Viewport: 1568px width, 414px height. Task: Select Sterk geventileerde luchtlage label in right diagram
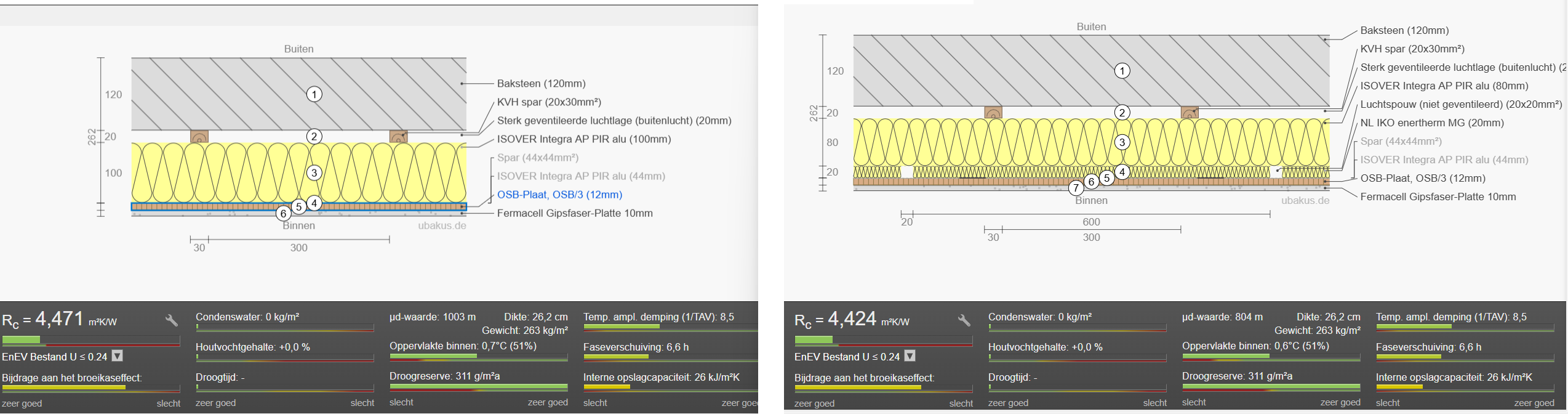[x=1463, y=68]
